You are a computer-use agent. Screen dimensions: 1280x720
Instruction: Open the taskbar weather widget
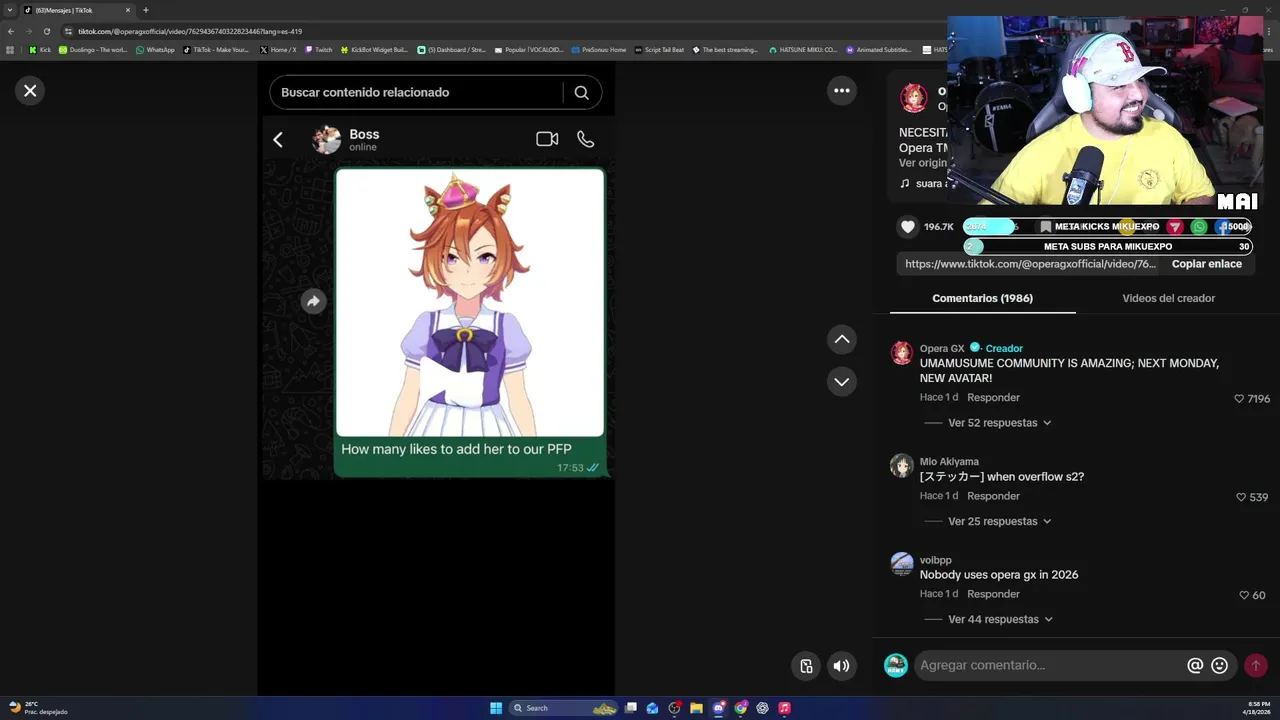pyautogui.click(x=38, y=708)
